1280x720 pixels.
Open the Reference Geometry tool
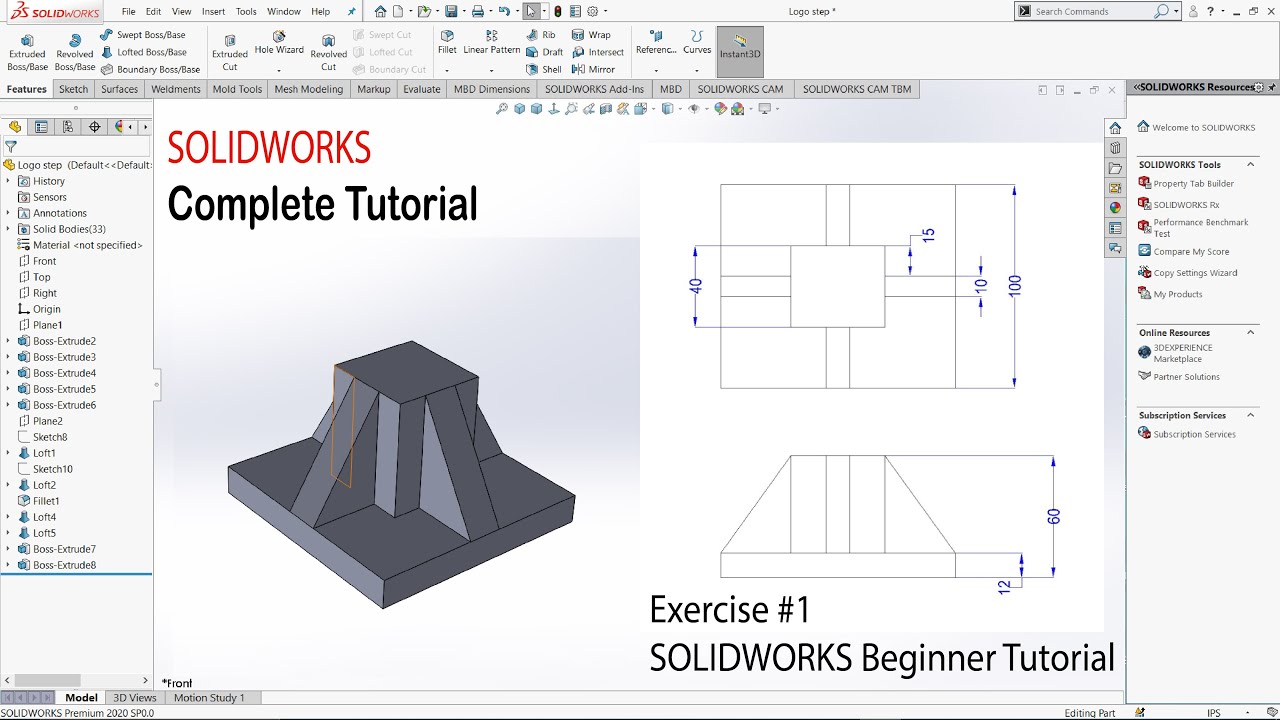coord(656,42)
